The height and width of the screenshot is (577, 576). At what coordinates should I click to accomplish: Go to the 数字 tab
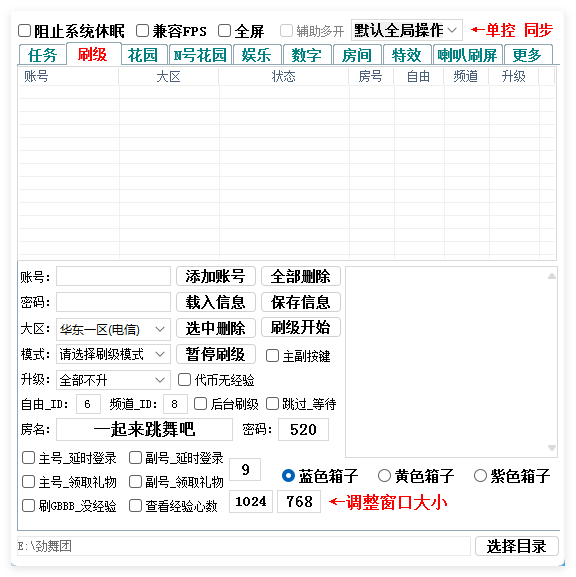[x=307, y=55]
